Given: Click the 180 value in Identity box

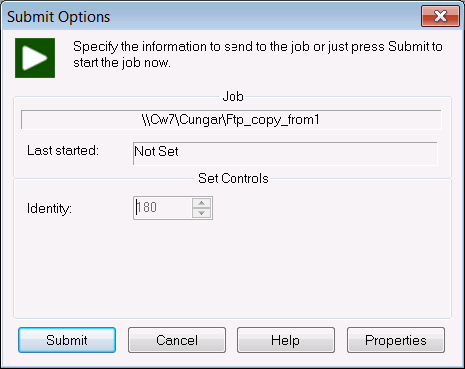Looking at the screenshot, I should 147,207.
